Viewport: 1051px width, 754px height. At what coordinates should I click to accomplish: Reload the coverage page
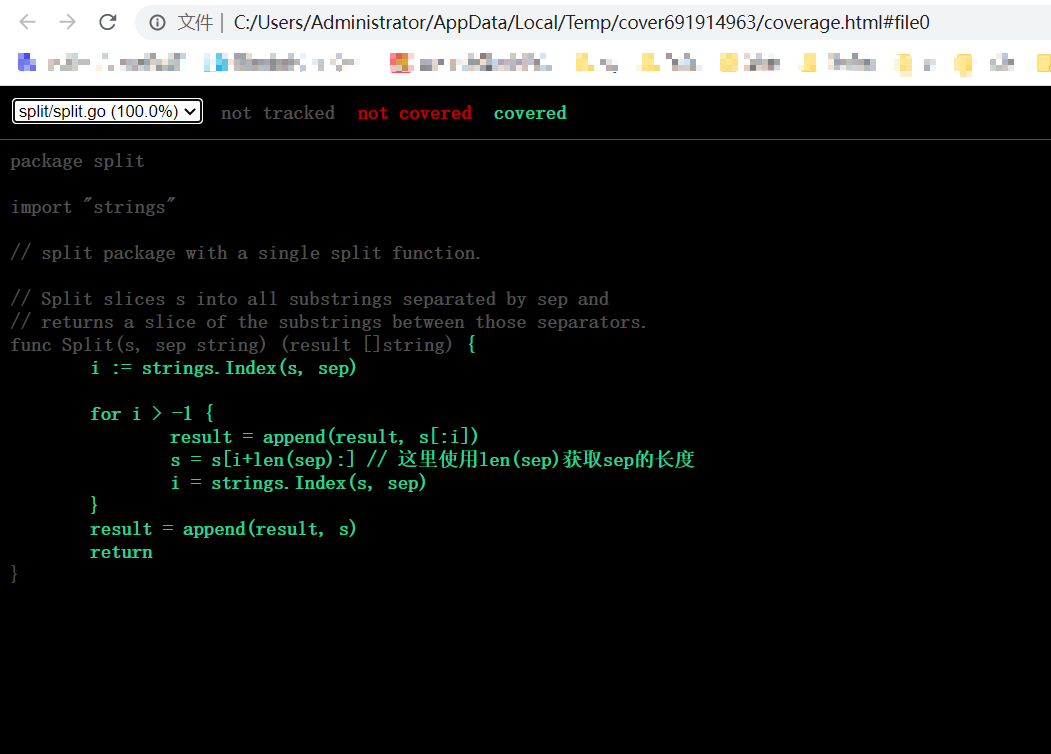pos(106,21)
